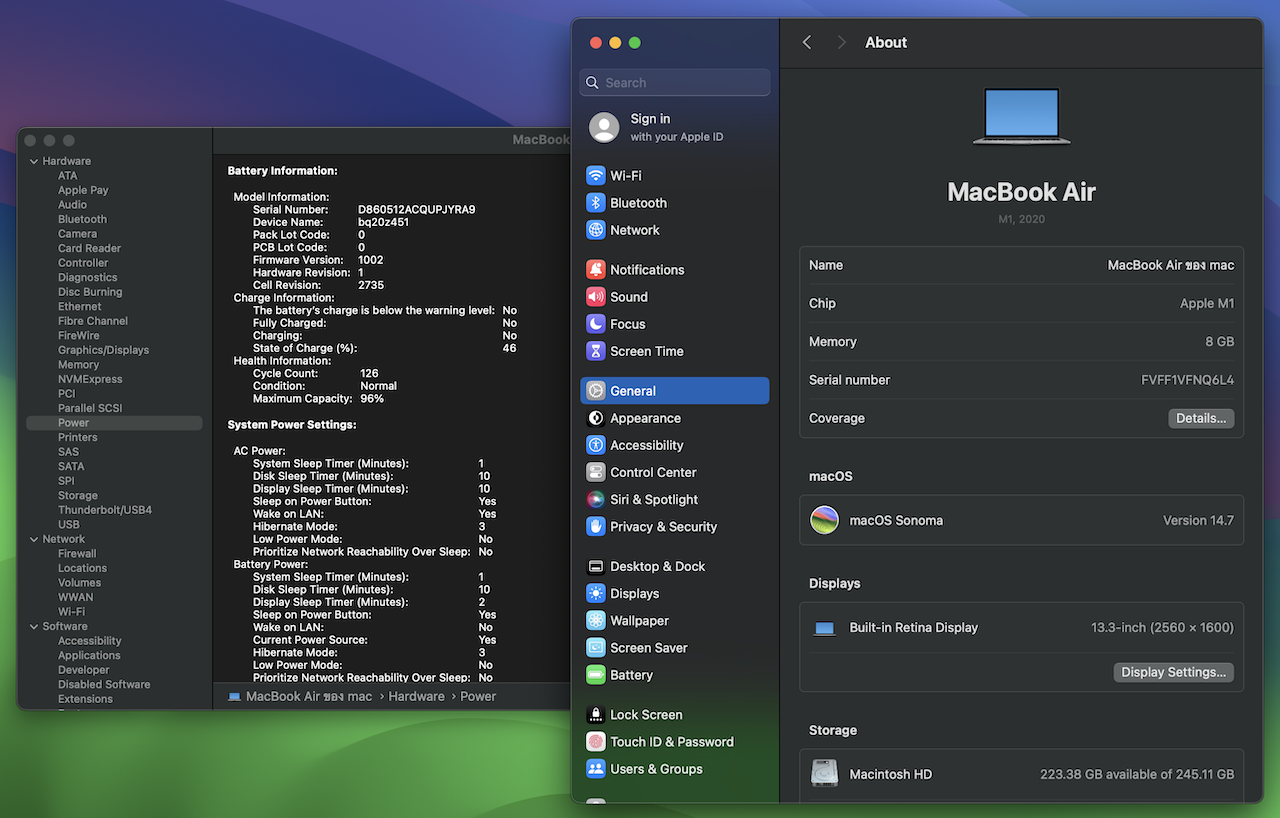Open the Lock Screen icon
This screenshot has width=1280, height=818.
point(596,715)
